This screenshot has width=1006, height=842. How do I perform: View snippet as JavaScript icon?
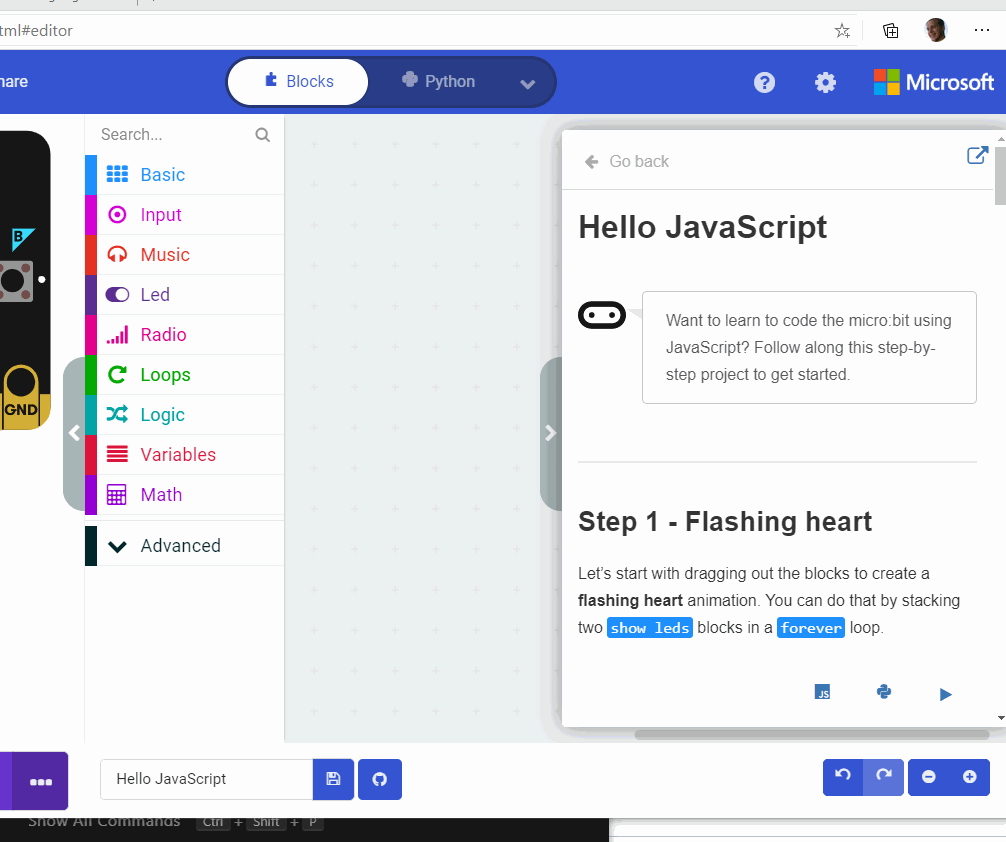[x=822, y=692]
